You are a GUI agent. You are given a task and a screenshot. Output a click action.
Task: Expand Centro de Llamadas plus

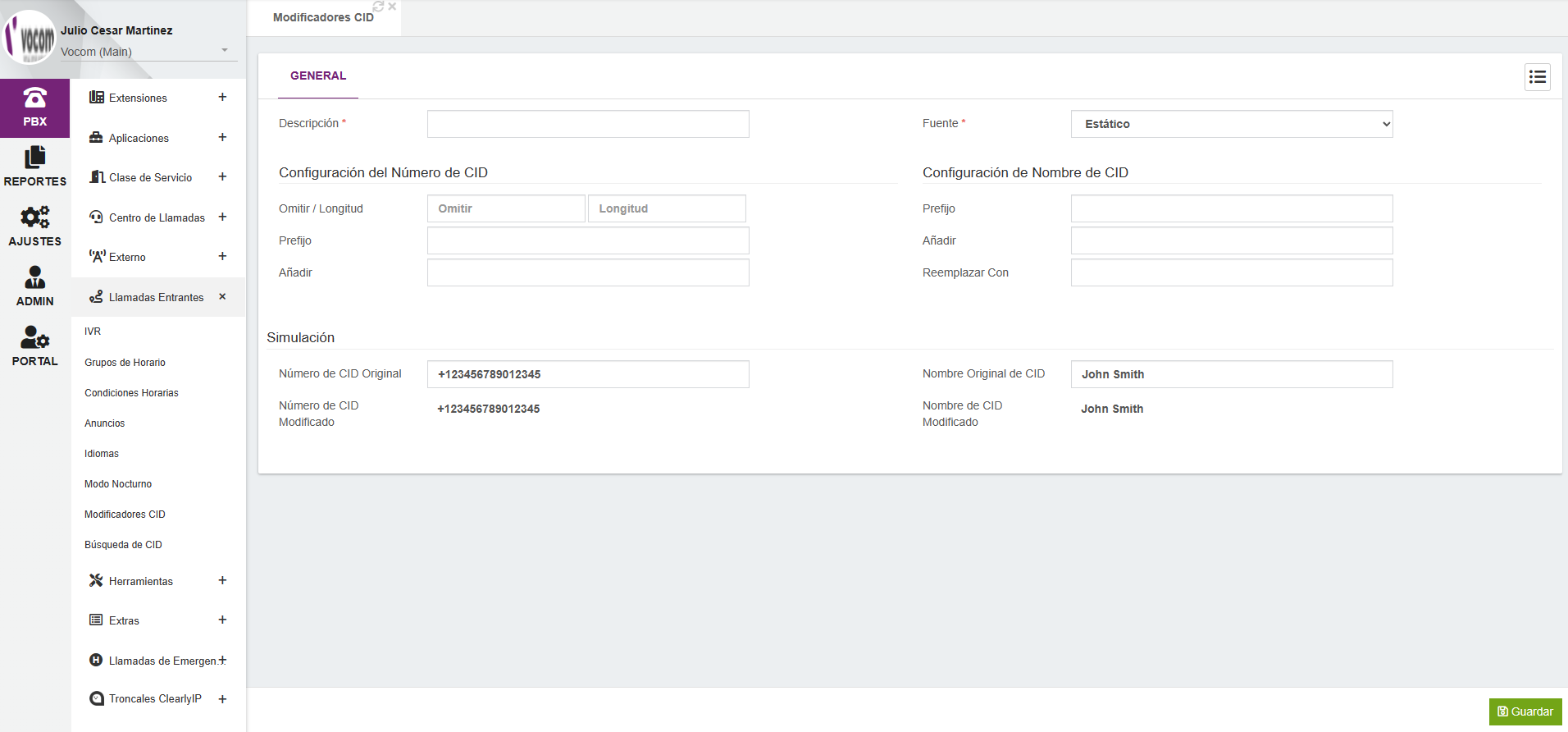coord(222,217)
